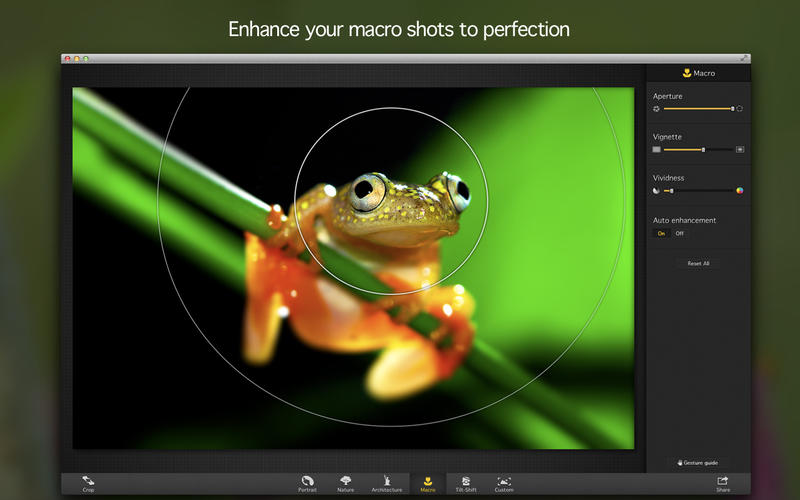Switch to Portrait mode

307,483
